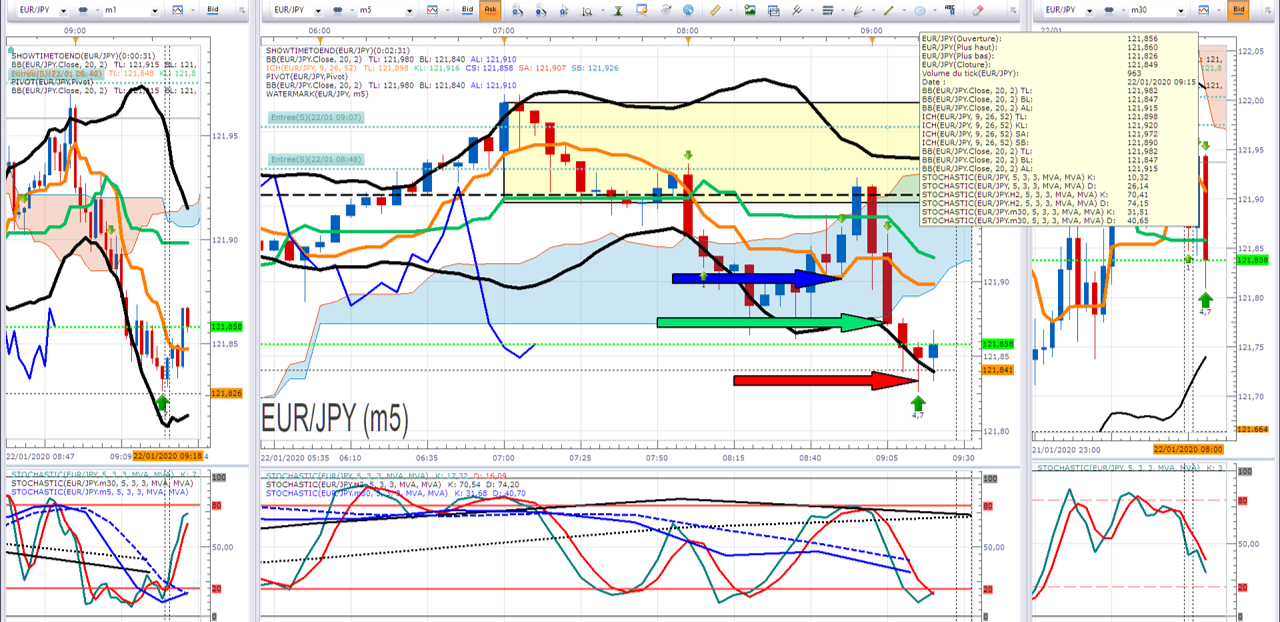1280x622 pixels.
Task: Select the cursor pointer tool in the m5 toolbar
Action: tap(564, 10)
